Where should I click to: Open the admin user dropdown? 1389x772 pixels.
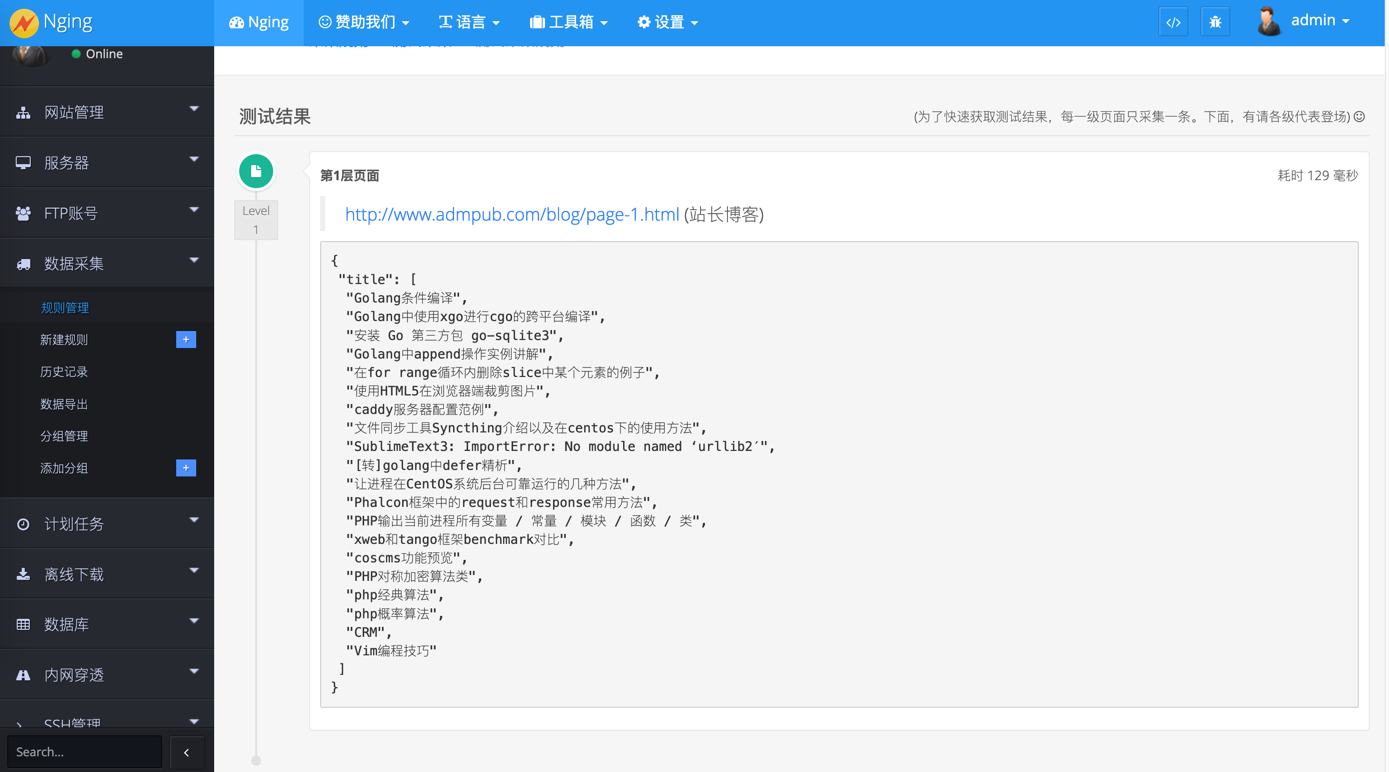[1320, 21]
